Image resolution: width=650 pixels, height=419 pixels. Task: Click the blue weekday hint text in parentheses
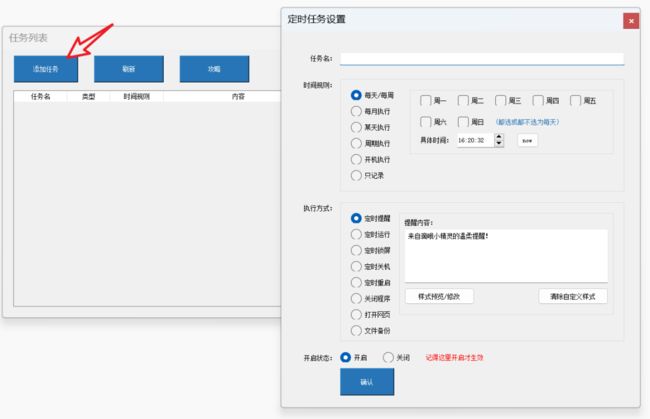527,122
